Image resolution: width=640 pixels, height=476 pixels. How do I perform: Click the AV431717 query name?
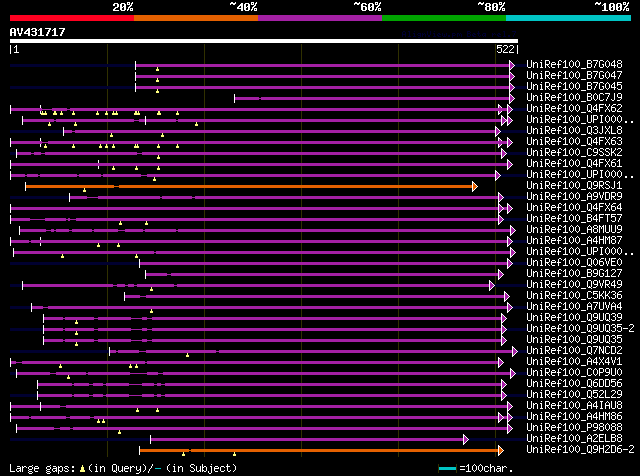38,33
